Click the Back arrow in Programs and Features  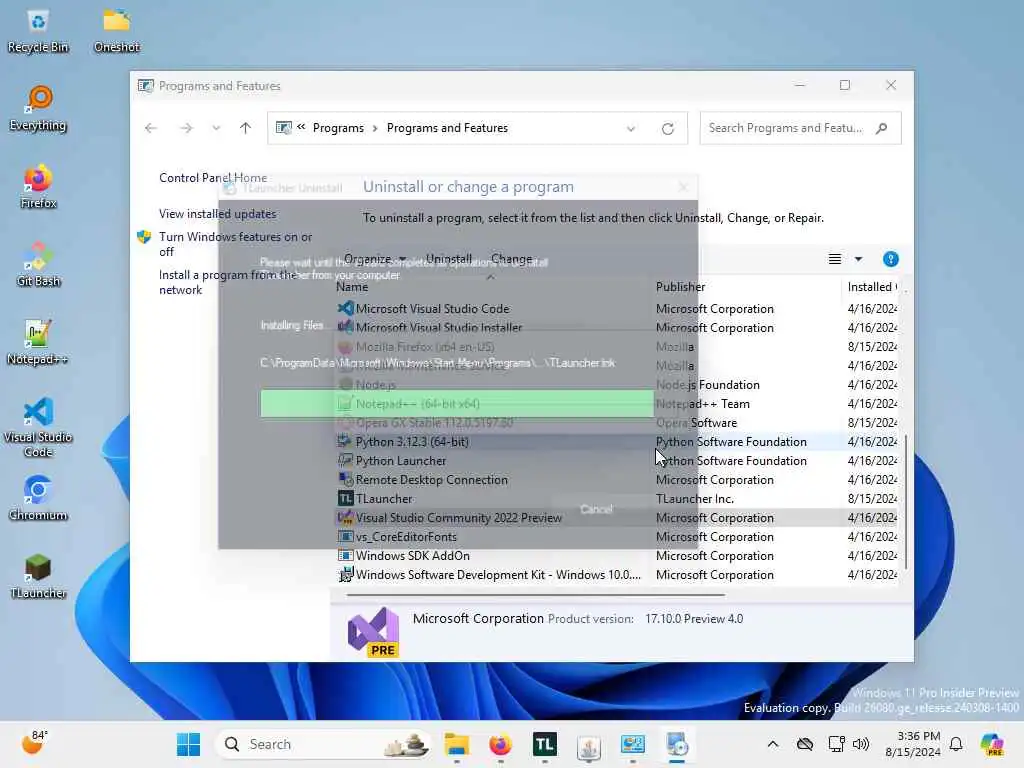point(151,128)
